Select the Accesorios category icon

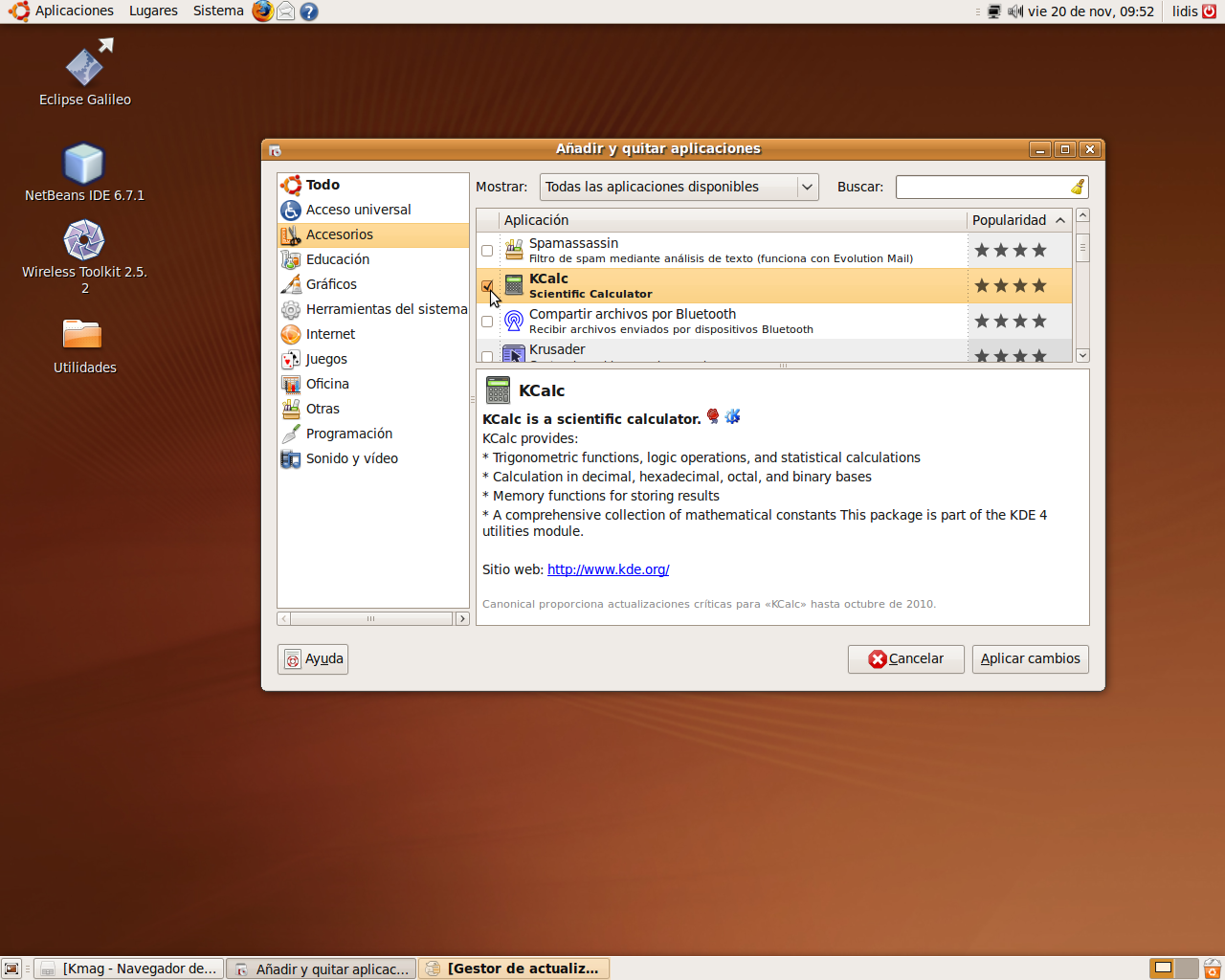[292, 234]
